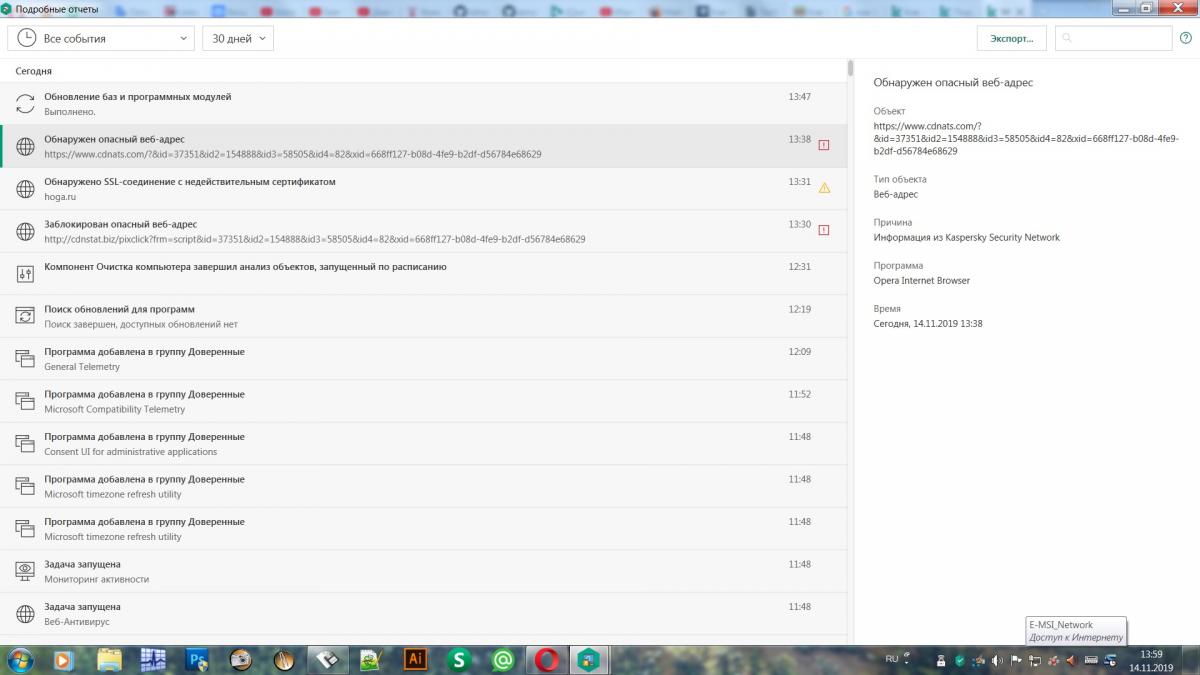1200x675 pixels.
Task: Click the report search input field
Action: pos(1114,38)
